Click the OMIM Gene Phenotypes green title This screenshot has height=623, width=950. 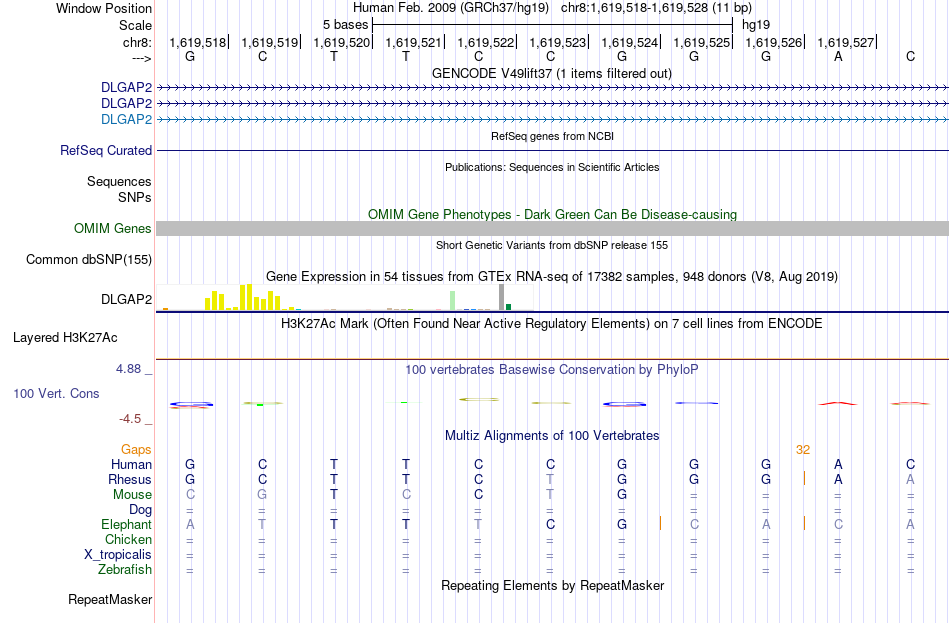[552, 215]
